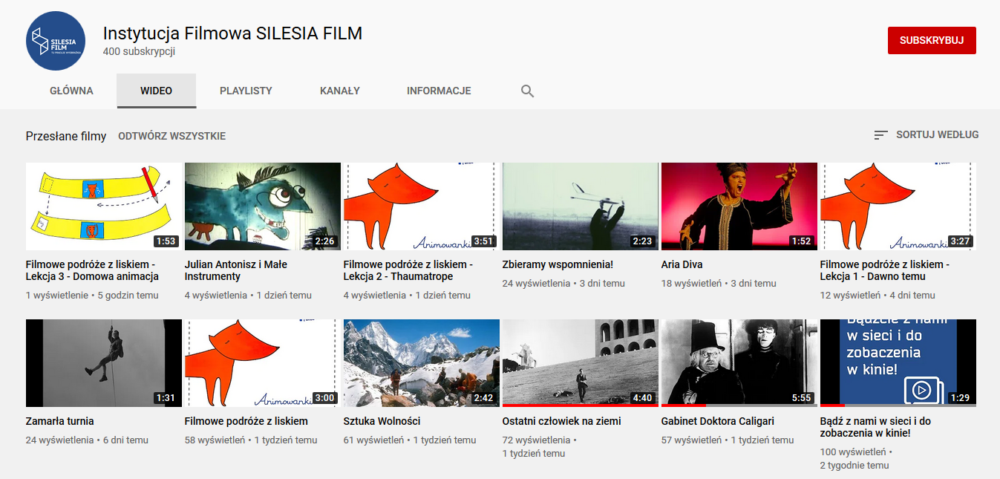Click the Przesłane filmy heading
The image size is (1000, 479).
tap(66, 136)
